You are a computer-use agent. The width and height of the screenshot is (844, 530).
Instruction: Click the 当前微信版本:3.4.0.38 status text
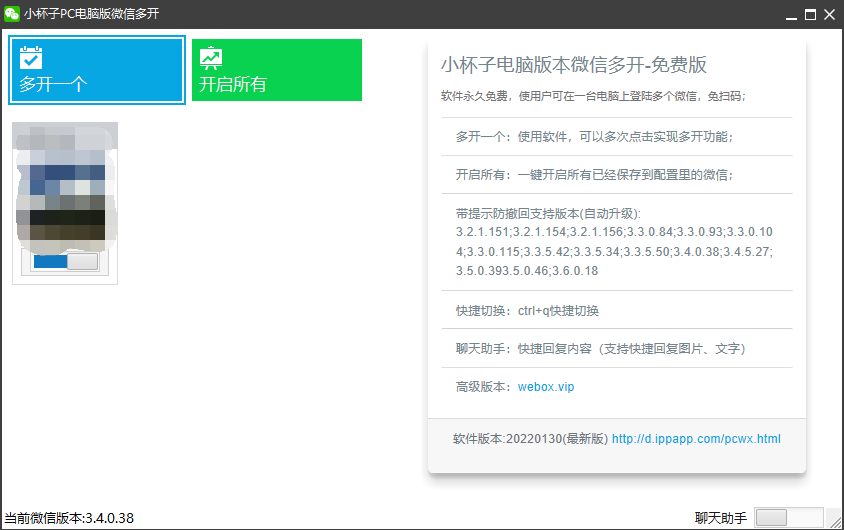[69, 518]
